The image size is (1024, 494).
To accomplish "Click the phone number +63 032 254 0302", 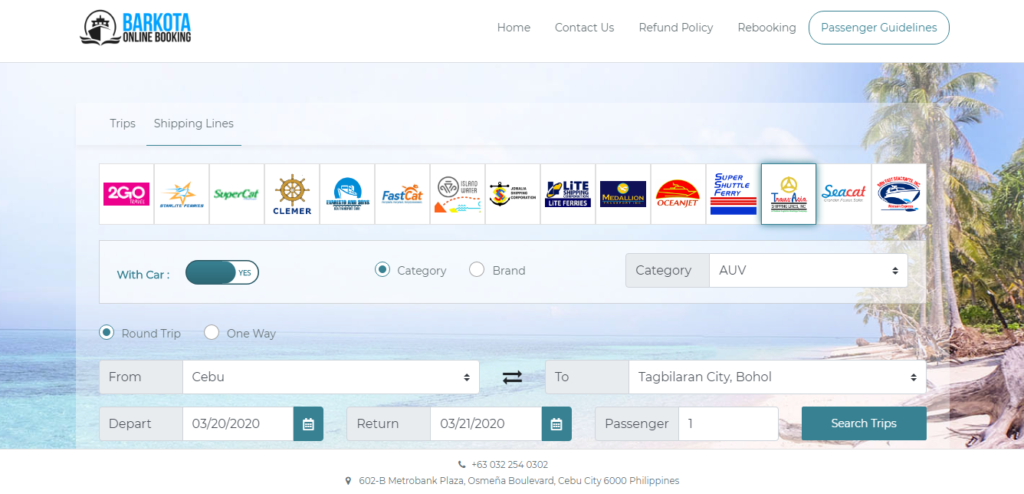I will coord(509,465).
